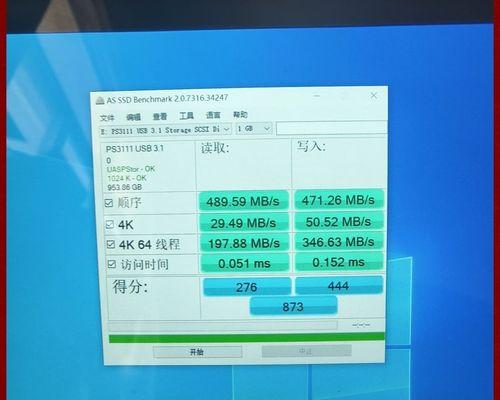500x400 pixels.
Task: Click the read score 276
Action: coord(247,287)
